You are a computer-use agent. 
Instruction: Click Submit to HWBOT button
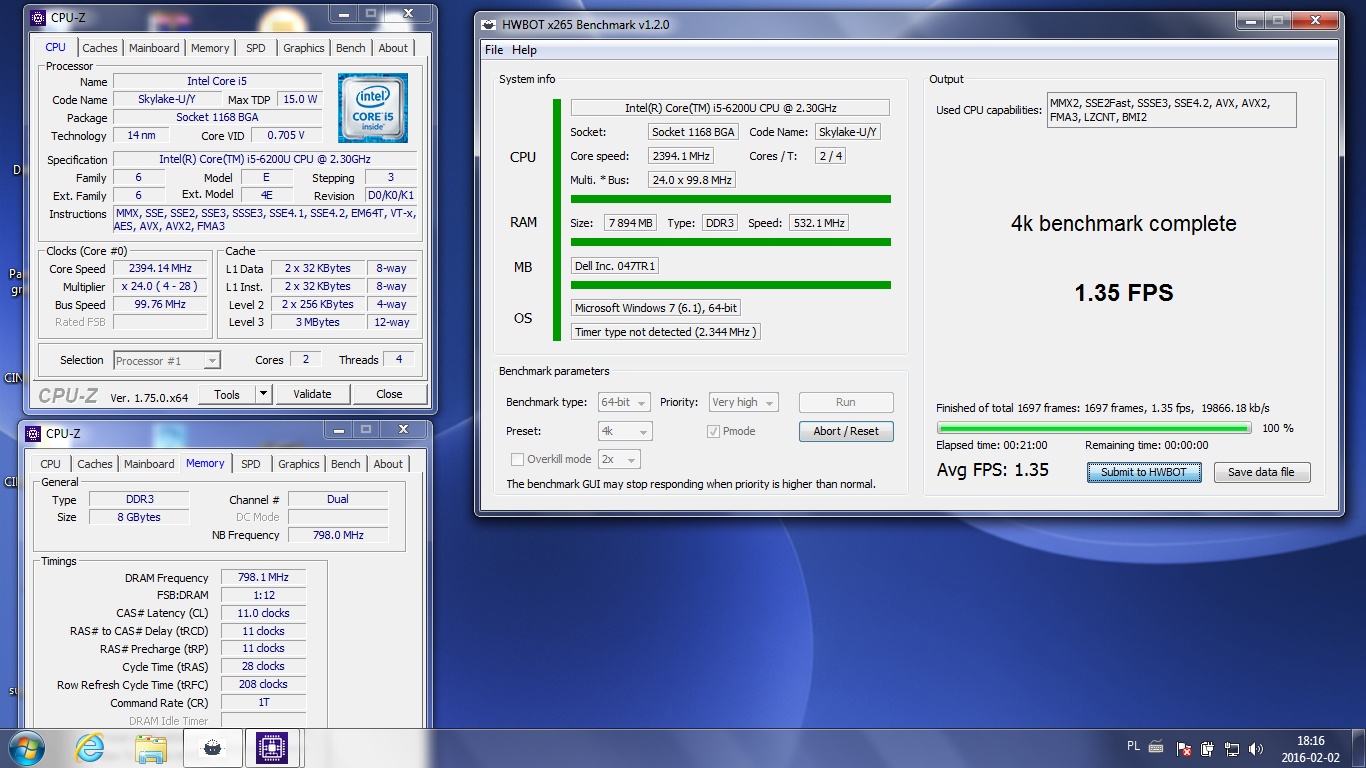coord(1144,472)
